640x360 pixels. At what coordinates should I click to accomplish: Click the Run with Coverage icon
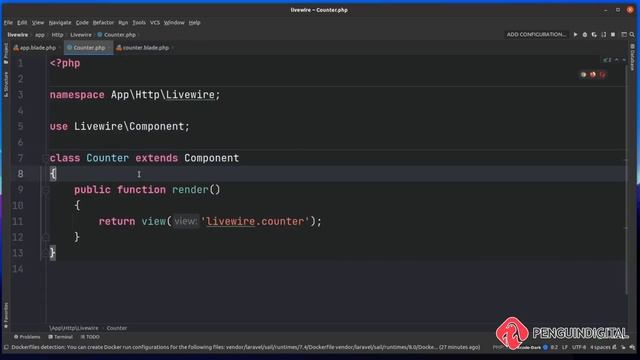(594, 35)
